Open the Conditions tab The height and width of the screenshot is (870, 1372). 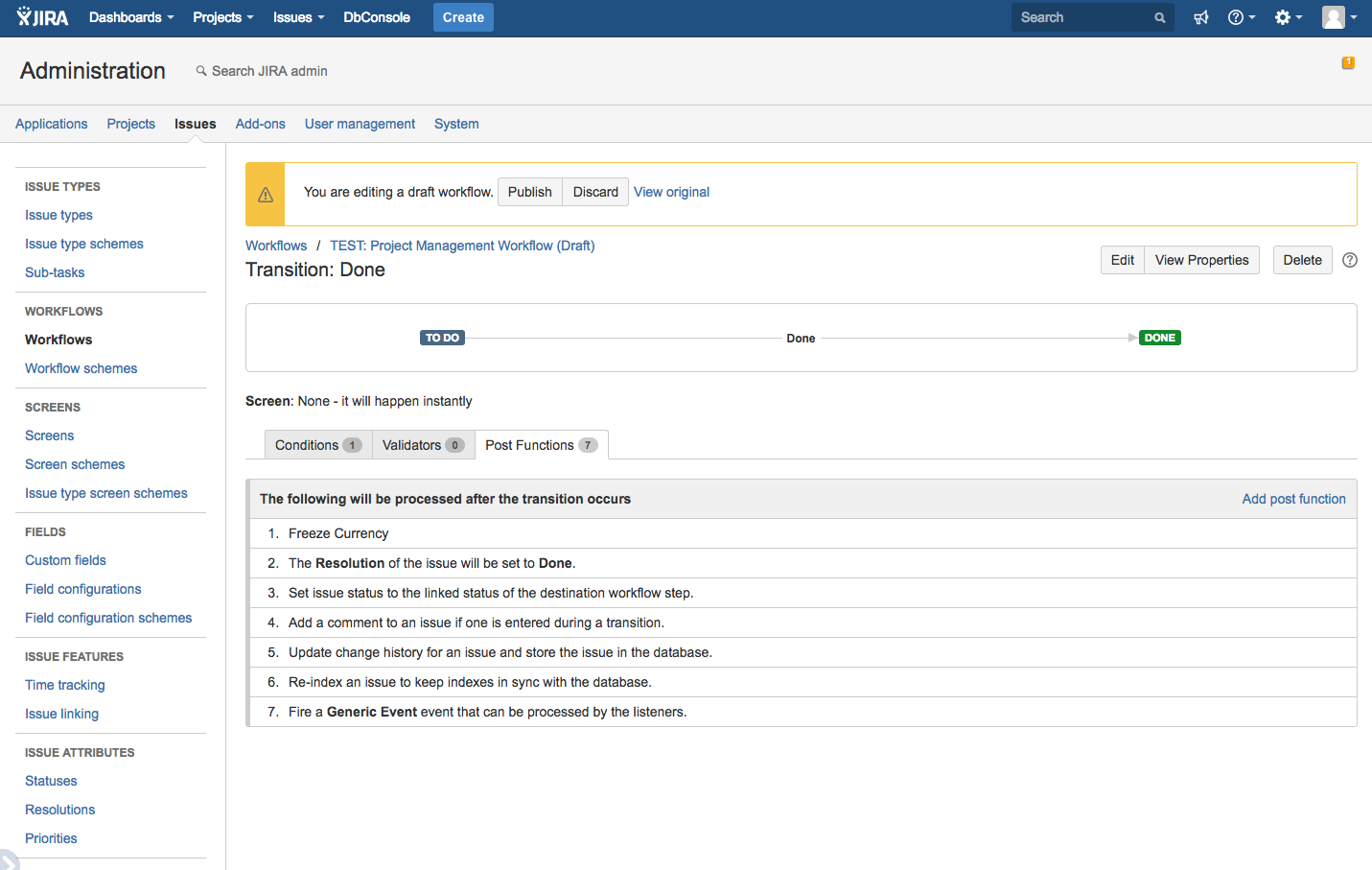(318, 445)
